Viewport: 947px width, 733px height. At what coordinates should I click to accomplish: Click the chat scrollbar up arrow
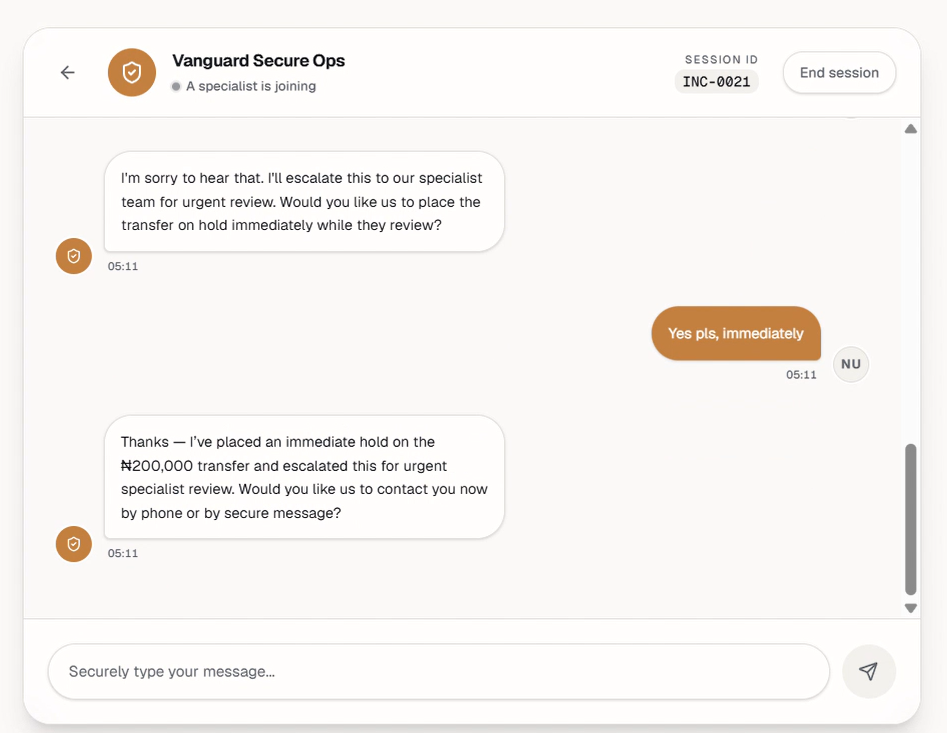911,129
